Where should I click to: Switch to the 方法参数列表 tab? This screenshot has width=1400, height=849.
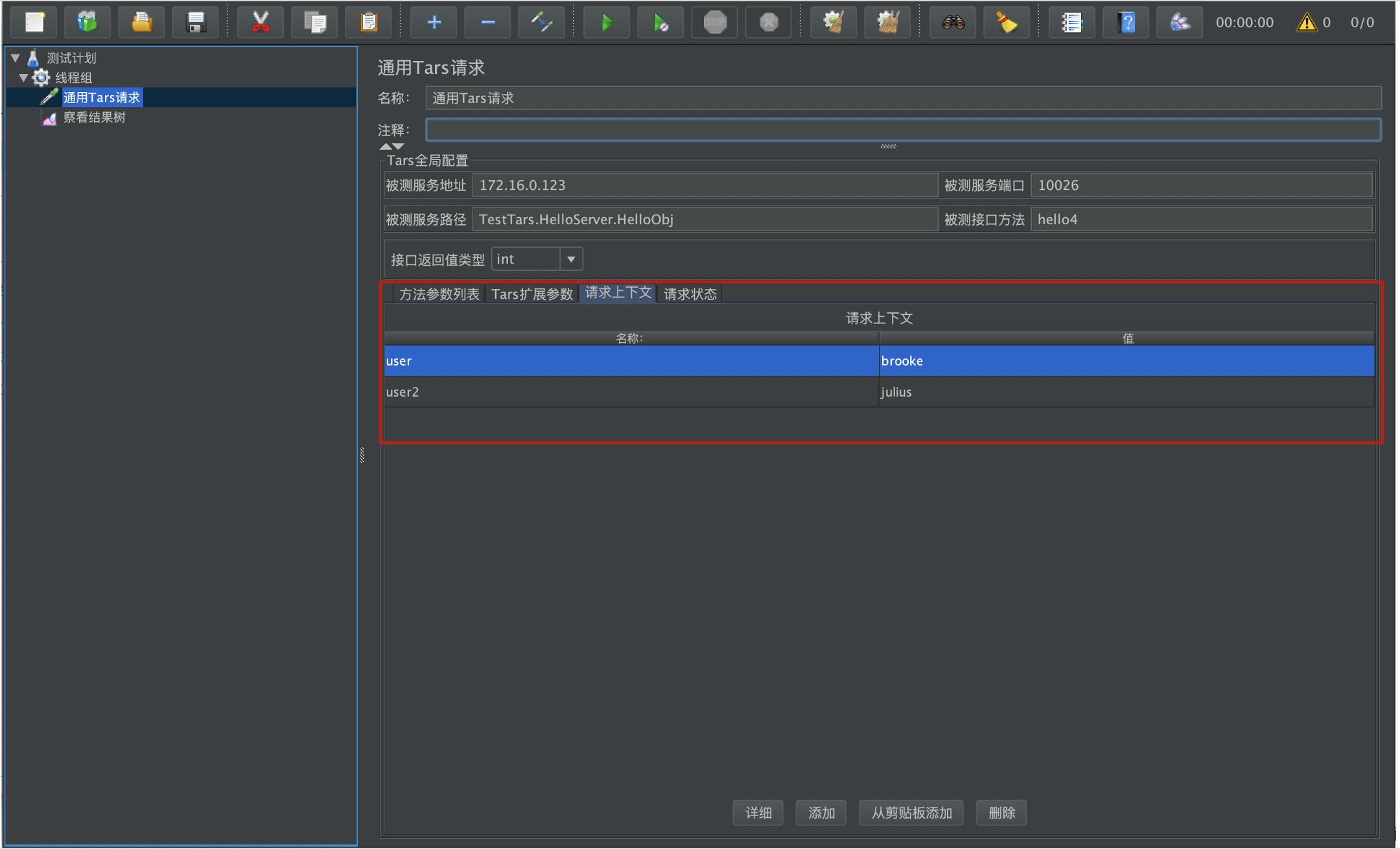click(439, 294)
